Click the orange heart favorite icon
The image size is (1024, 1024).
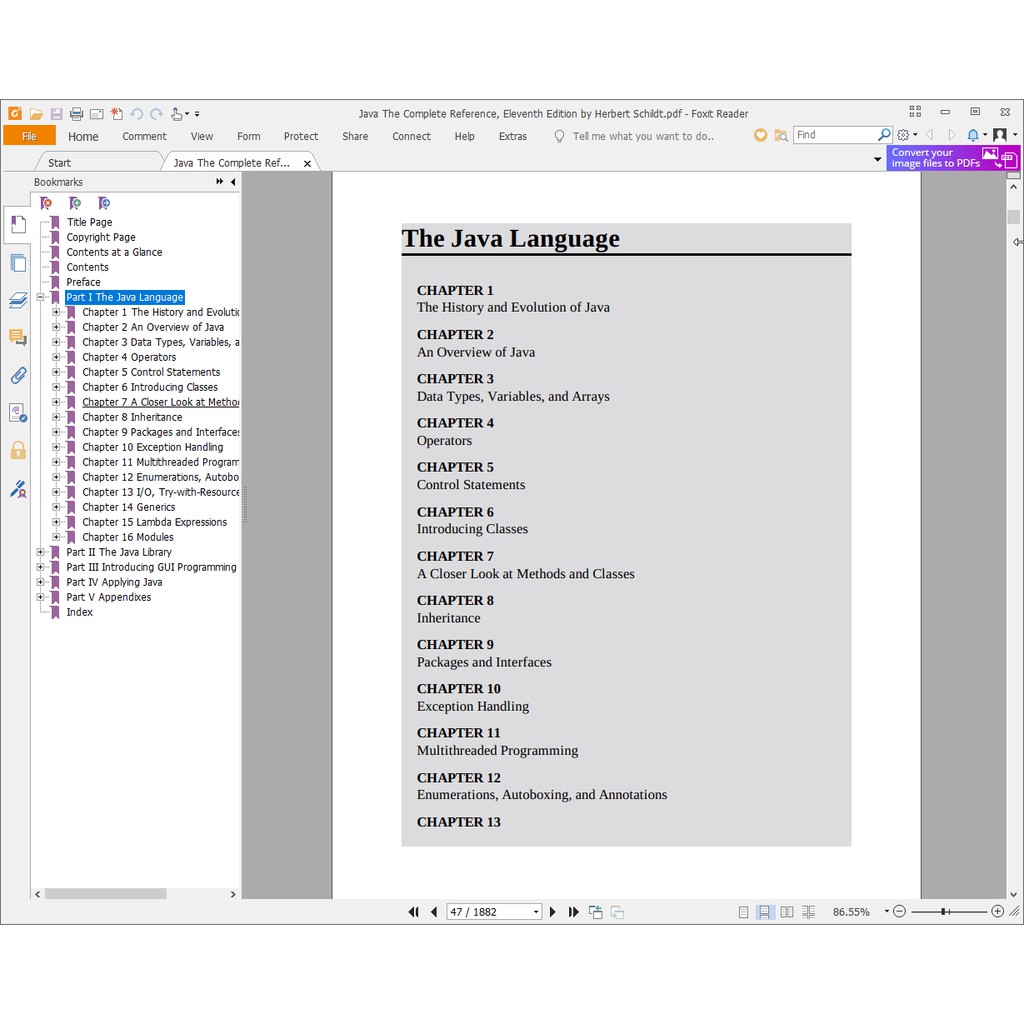point(760,135)
